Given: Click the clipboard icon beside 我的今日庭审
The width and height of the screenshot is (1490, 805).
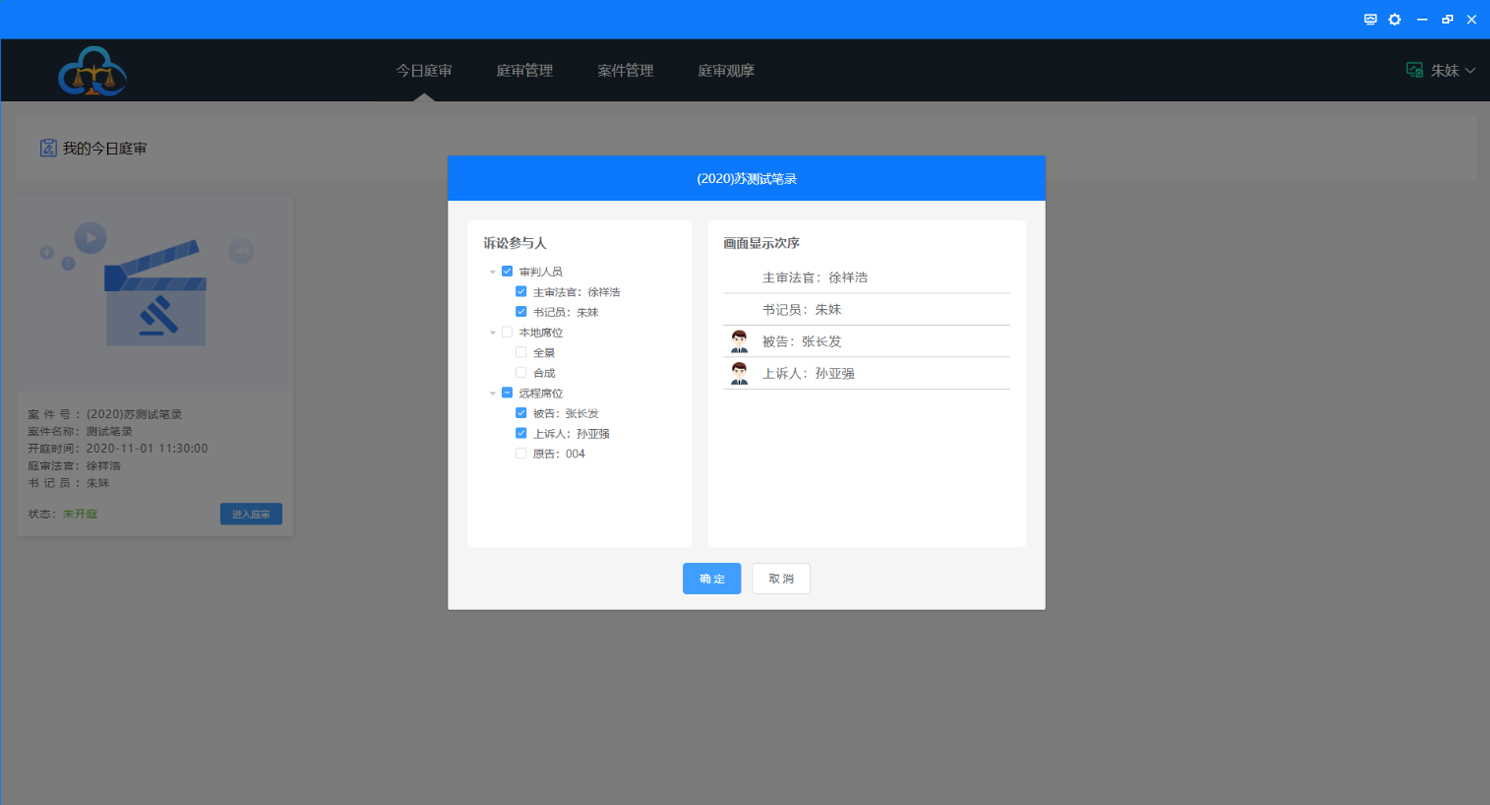Looking at the screenshot, I should pyautogui.click(x=48, y=148).
